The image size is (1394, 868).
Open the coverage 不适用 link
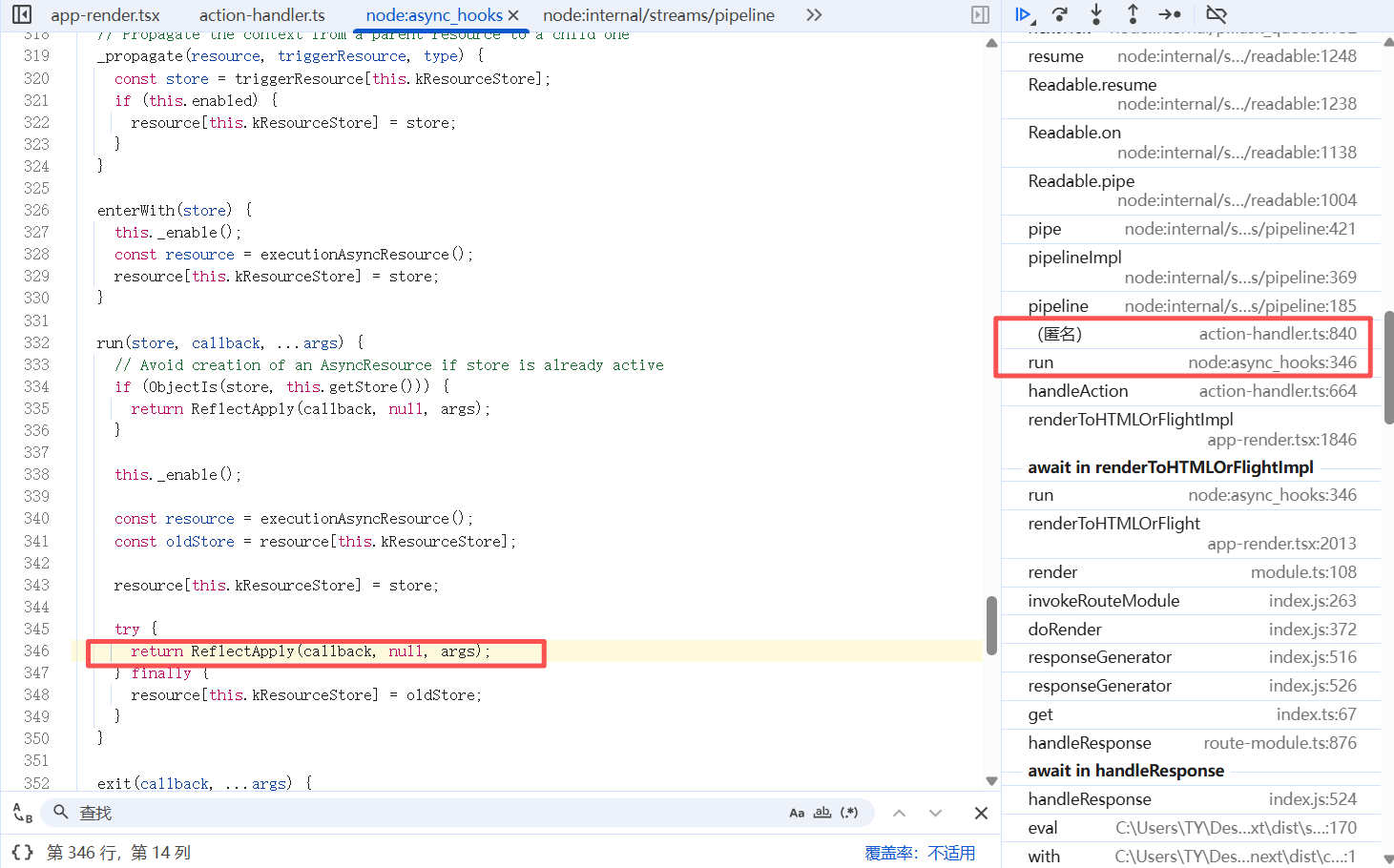(x=951, y=853)
